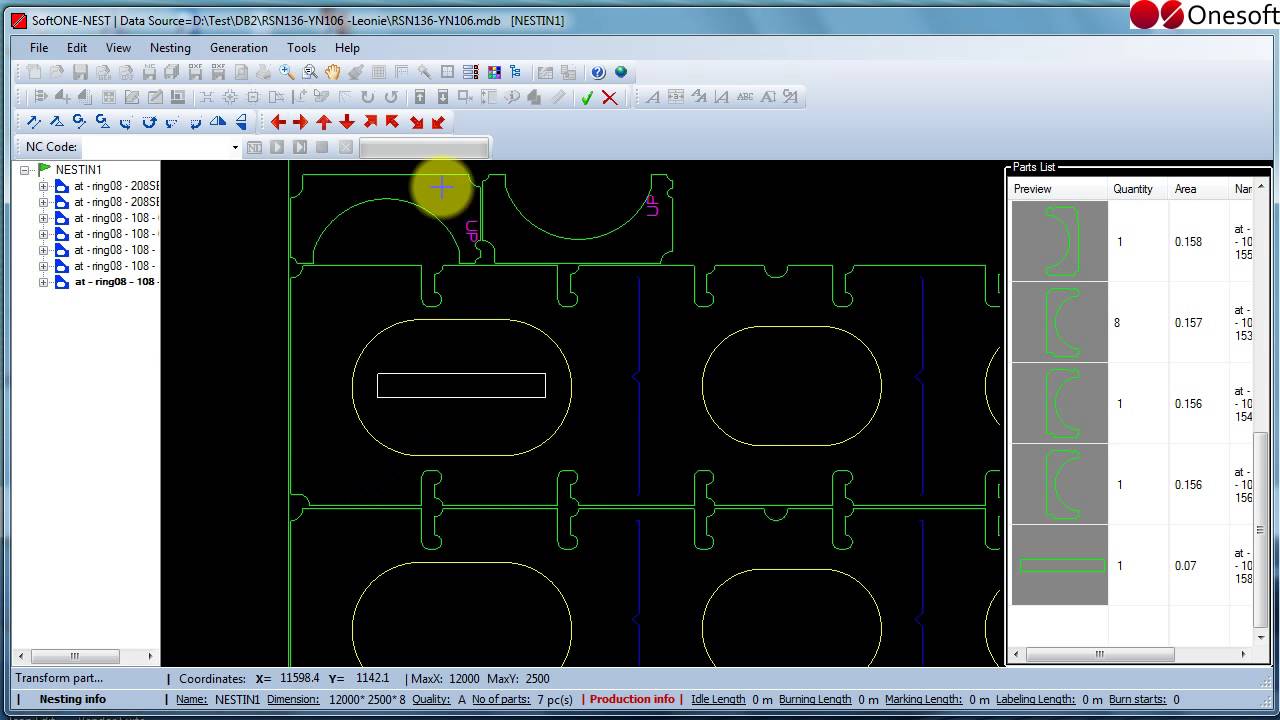
Task: Click the red down-right diagonal arrow
Action: click(x=416, y=122)
